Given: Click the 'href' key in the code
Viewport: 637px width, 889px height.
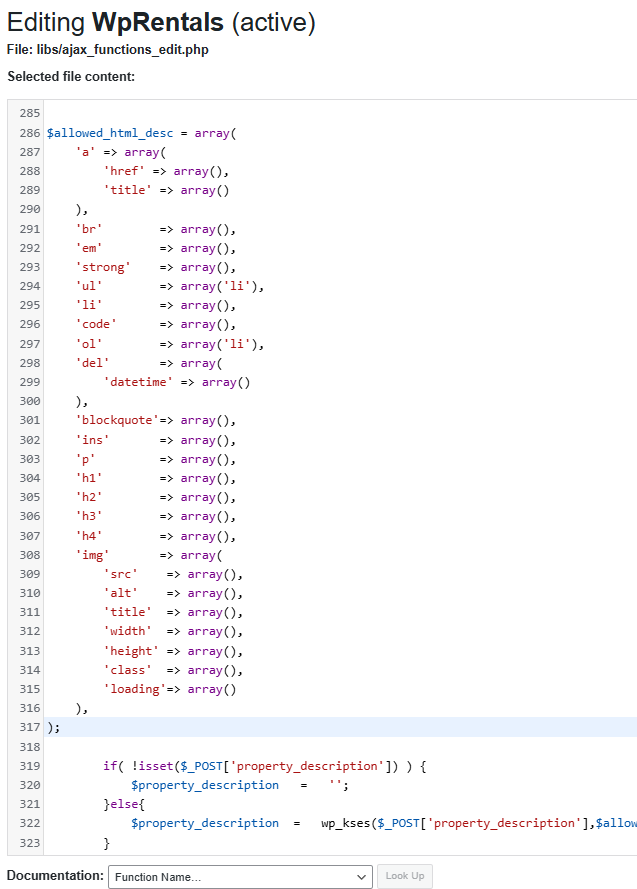Looking at the screenshot, I should point(124,171).
